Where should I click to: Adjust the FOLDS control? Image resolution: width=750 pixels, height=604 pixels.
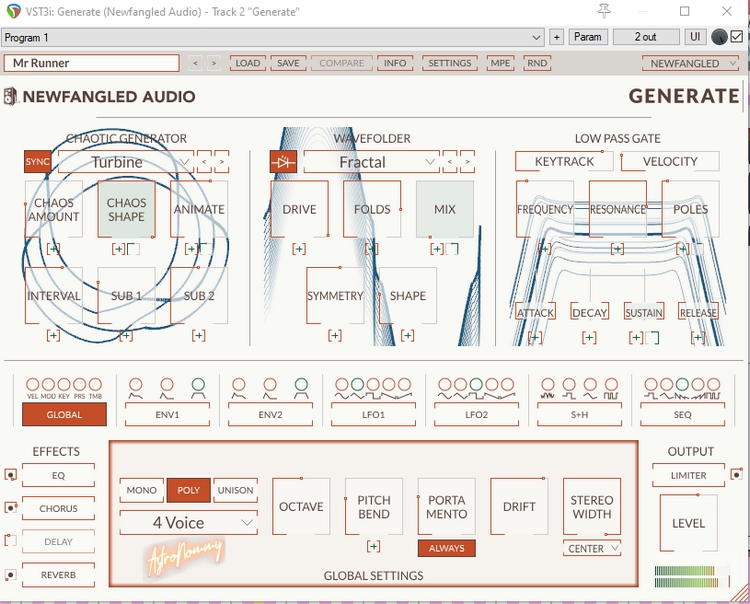(372, 209)
